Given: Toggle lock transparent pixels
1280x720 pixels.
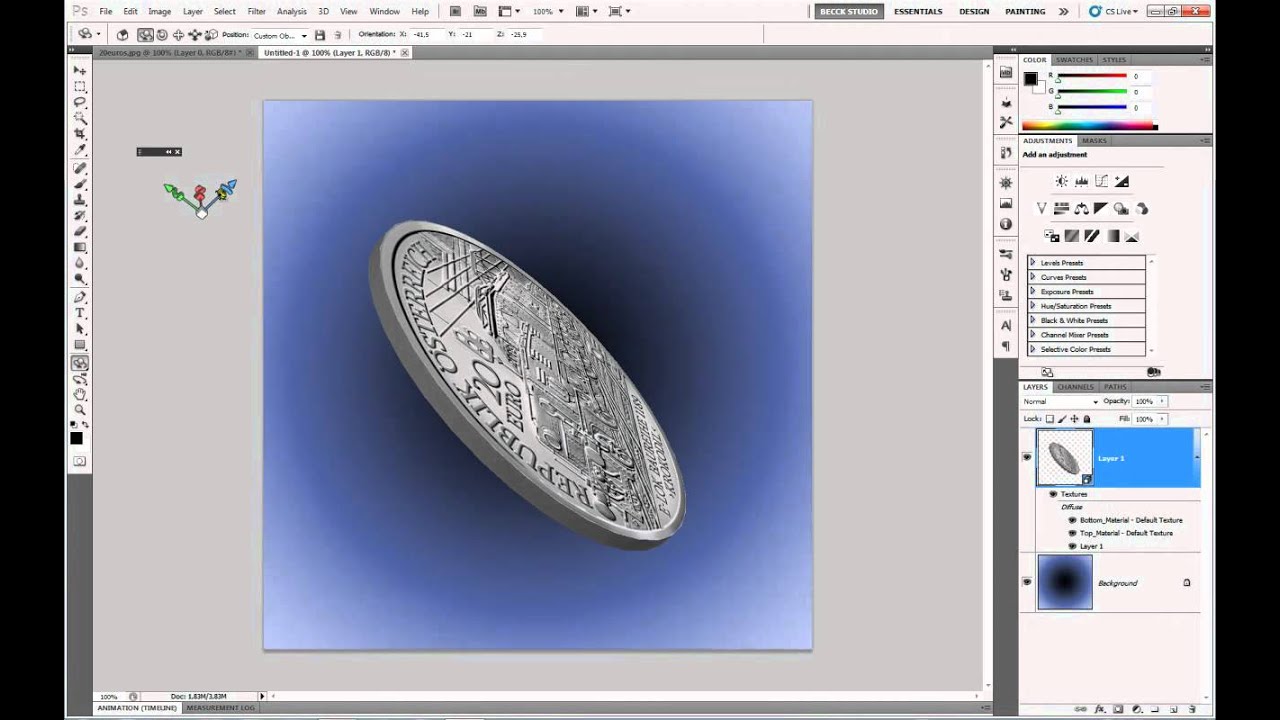Looking at the screenshot, I should click(1050, 419).
